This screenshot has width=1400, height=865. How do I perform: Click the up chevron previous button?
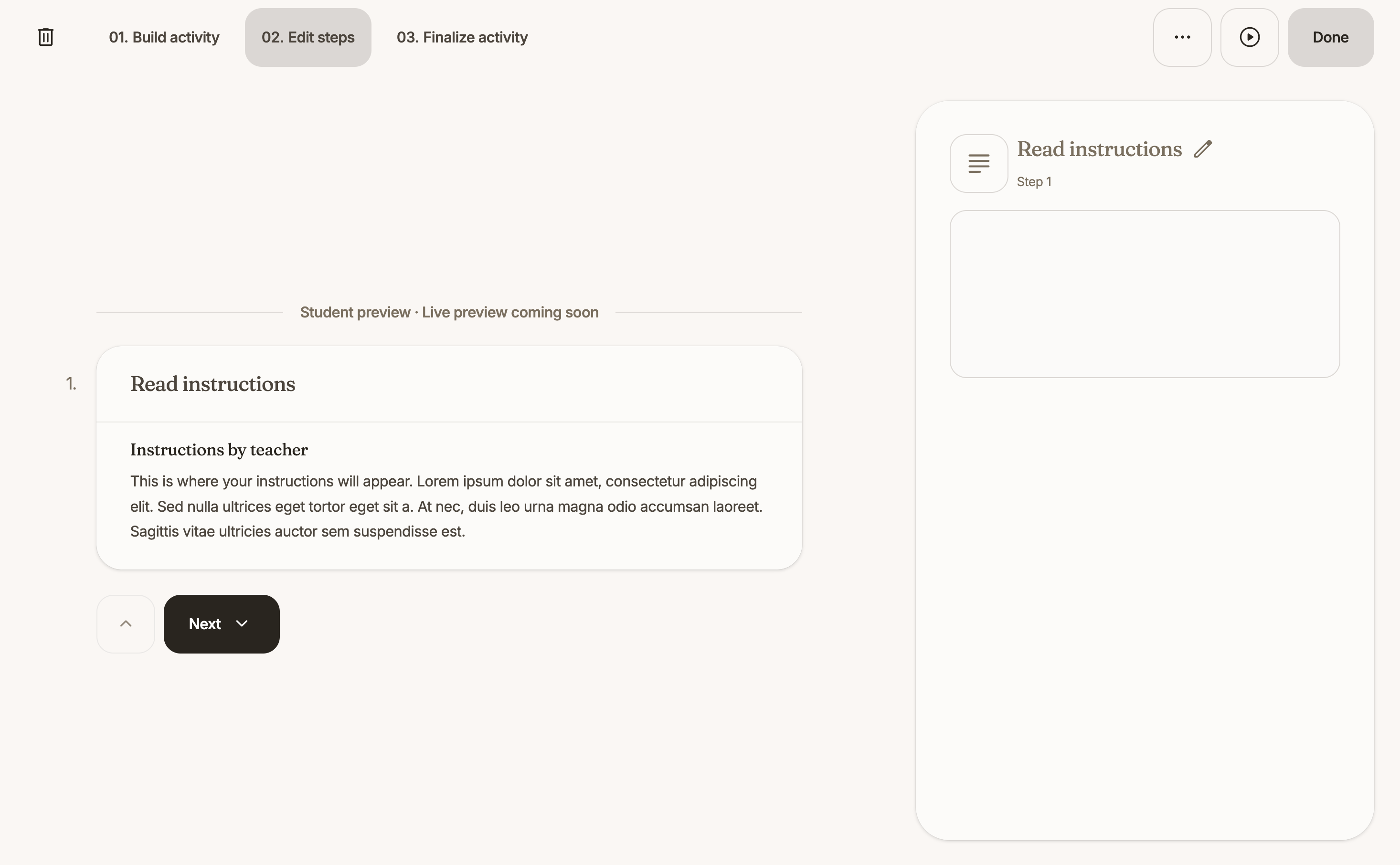click(126, 623)
